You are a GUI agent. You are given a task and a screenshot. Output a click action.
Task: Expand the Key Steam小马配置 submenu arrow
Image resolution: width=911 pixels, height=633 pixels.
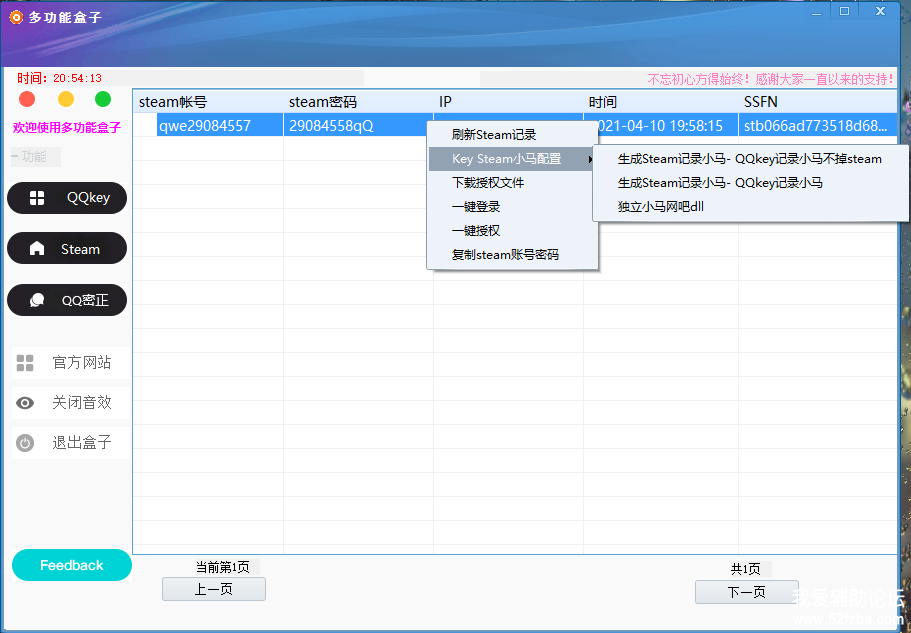(x=589, y=159)
